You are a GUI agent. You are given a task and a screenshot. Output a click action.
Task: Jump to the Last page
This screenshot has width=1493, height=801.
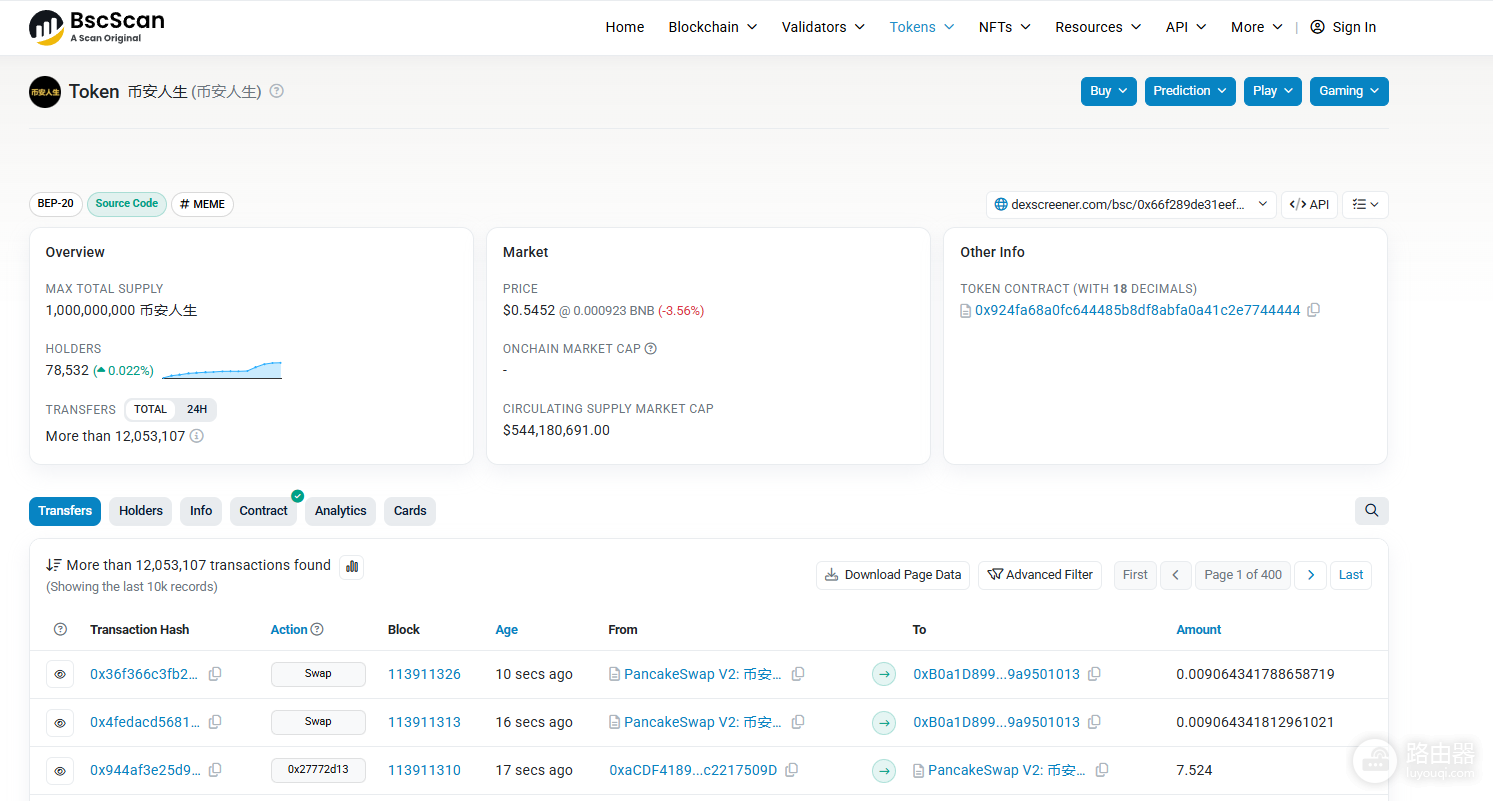click(1351, 575)
